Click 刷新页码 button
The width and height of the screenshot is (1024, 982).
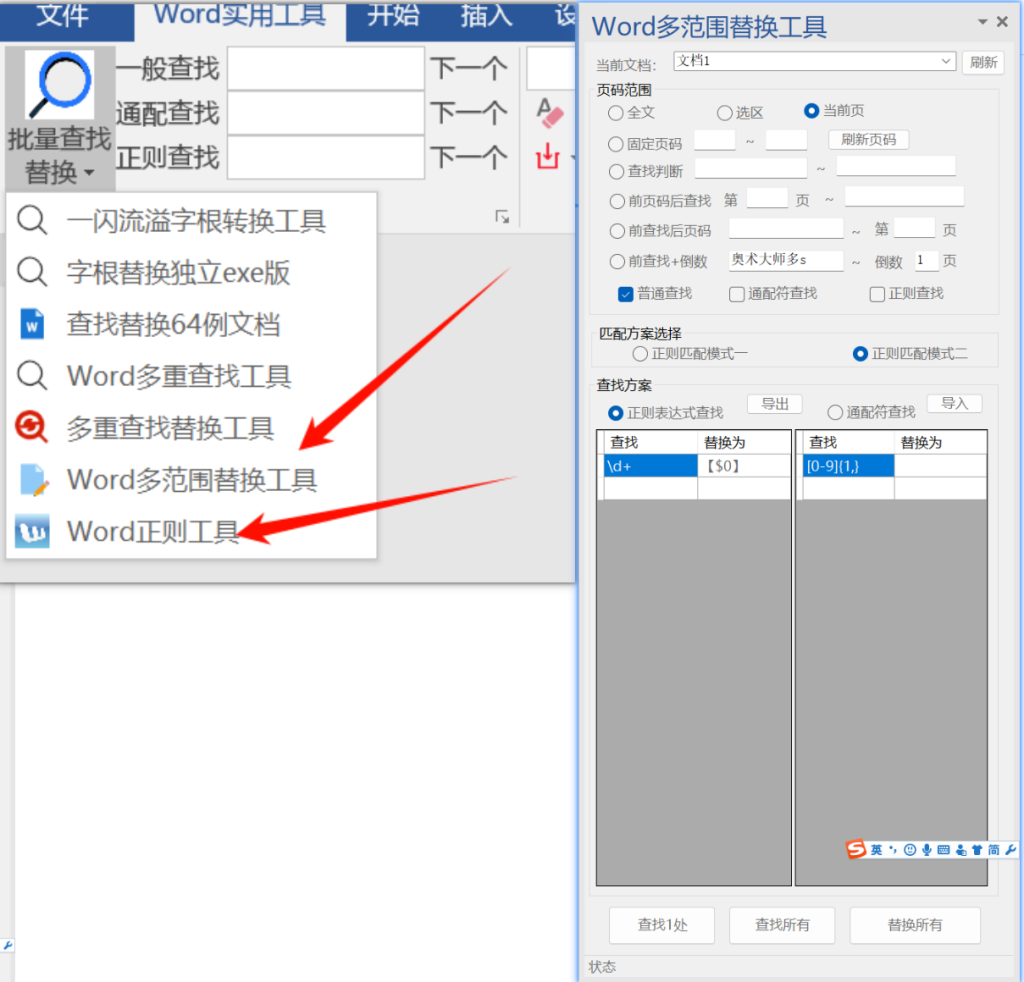click(x=868, y=140)
